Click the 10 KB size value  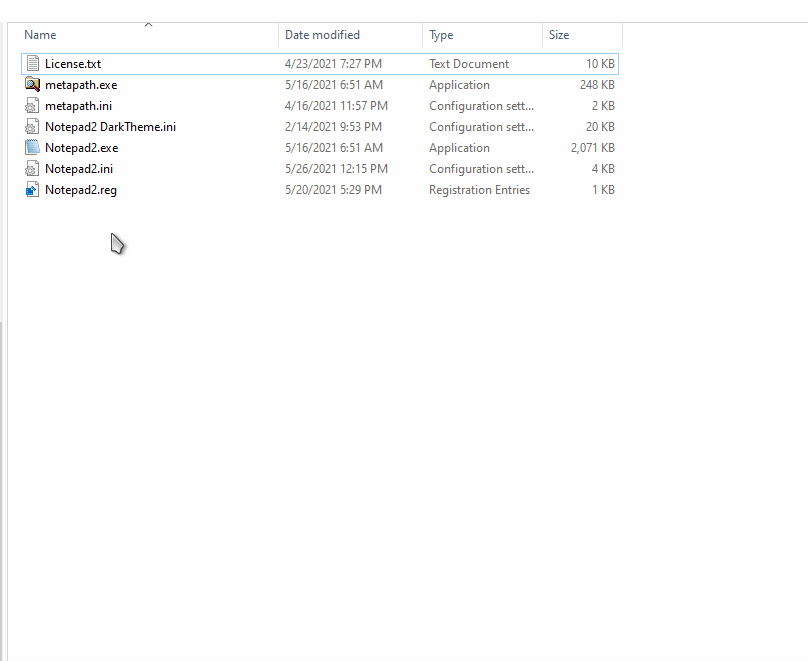pos(600,63)
